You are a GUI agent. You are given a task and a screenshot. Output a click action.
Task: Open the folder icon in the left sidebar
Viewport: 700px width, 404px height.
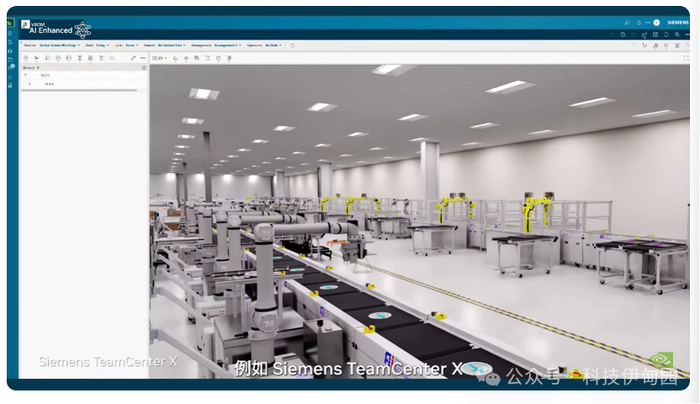(x=10, y=59)
